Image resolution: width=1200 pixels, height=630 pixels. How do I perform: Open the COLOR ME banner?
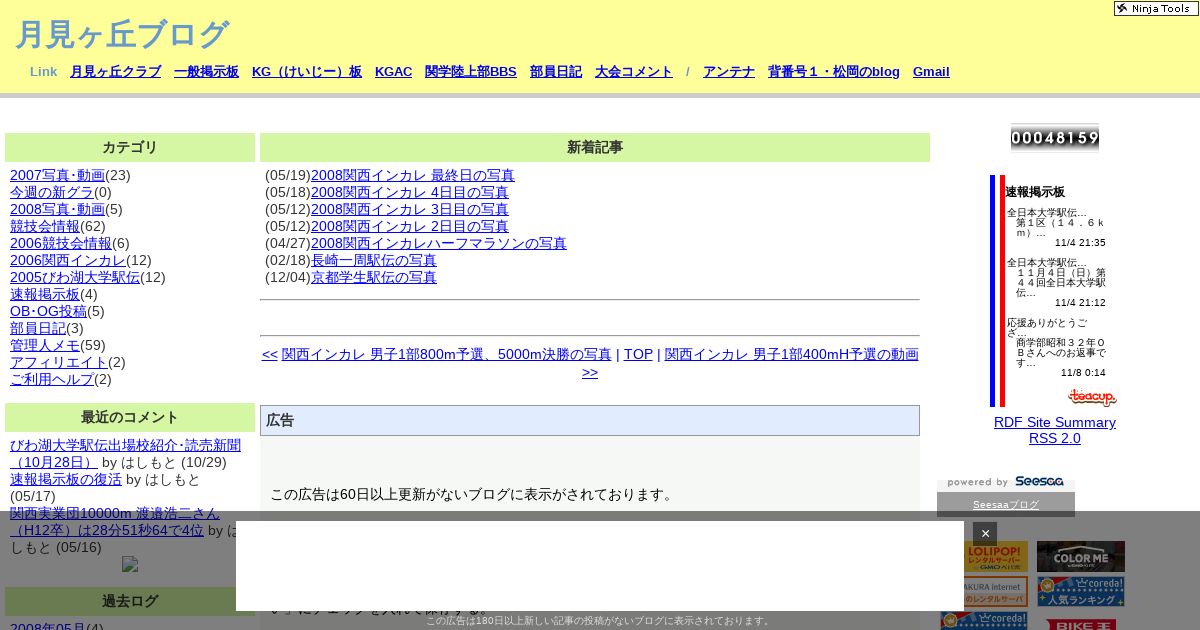(1081, 557)
